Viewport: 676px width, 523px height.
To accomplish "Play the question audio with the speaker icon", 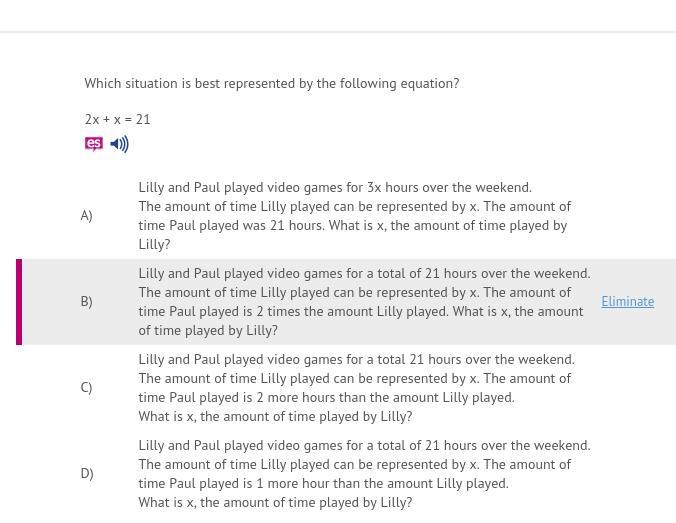I will (x=119, y=144).
